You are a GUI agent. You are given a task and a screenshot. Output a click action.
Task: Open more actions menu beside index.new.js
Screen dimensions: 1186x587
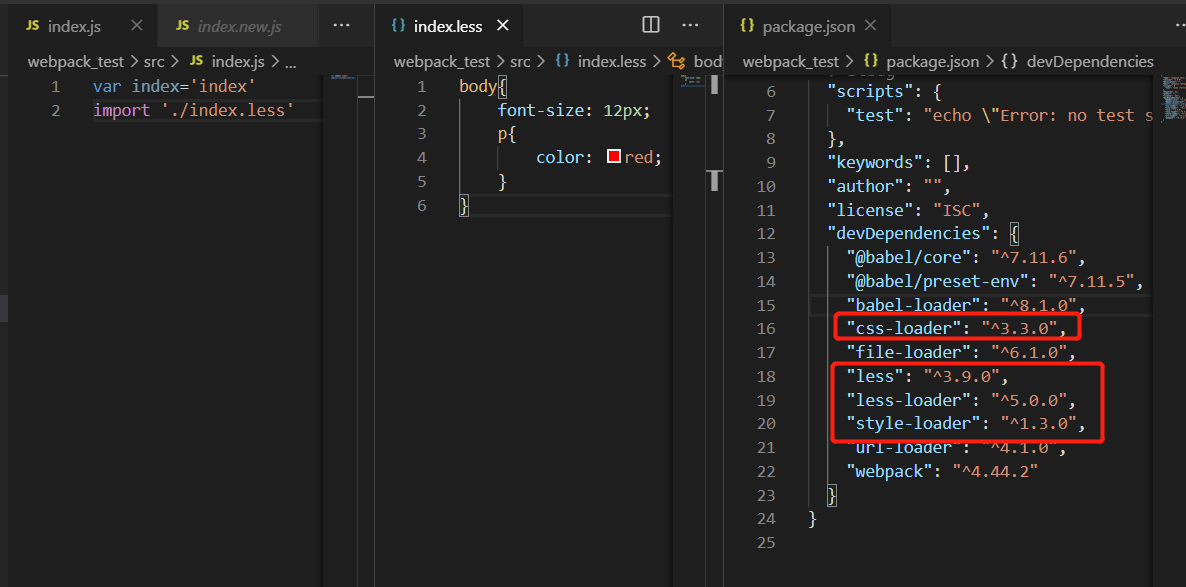(x=342, y=26)
